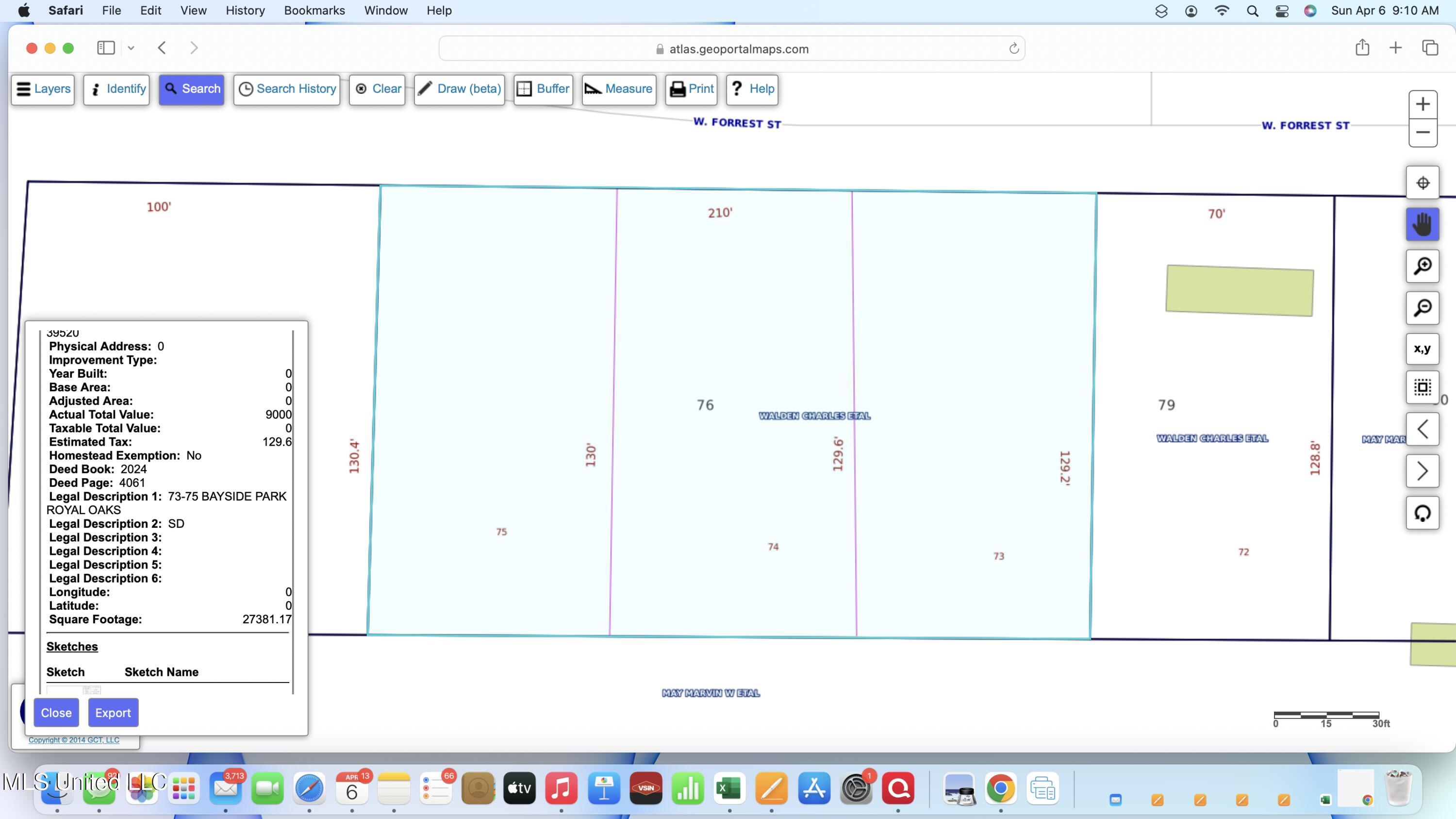
Task: Go to the previous map extent arrow
Action: coord(1422,430)
